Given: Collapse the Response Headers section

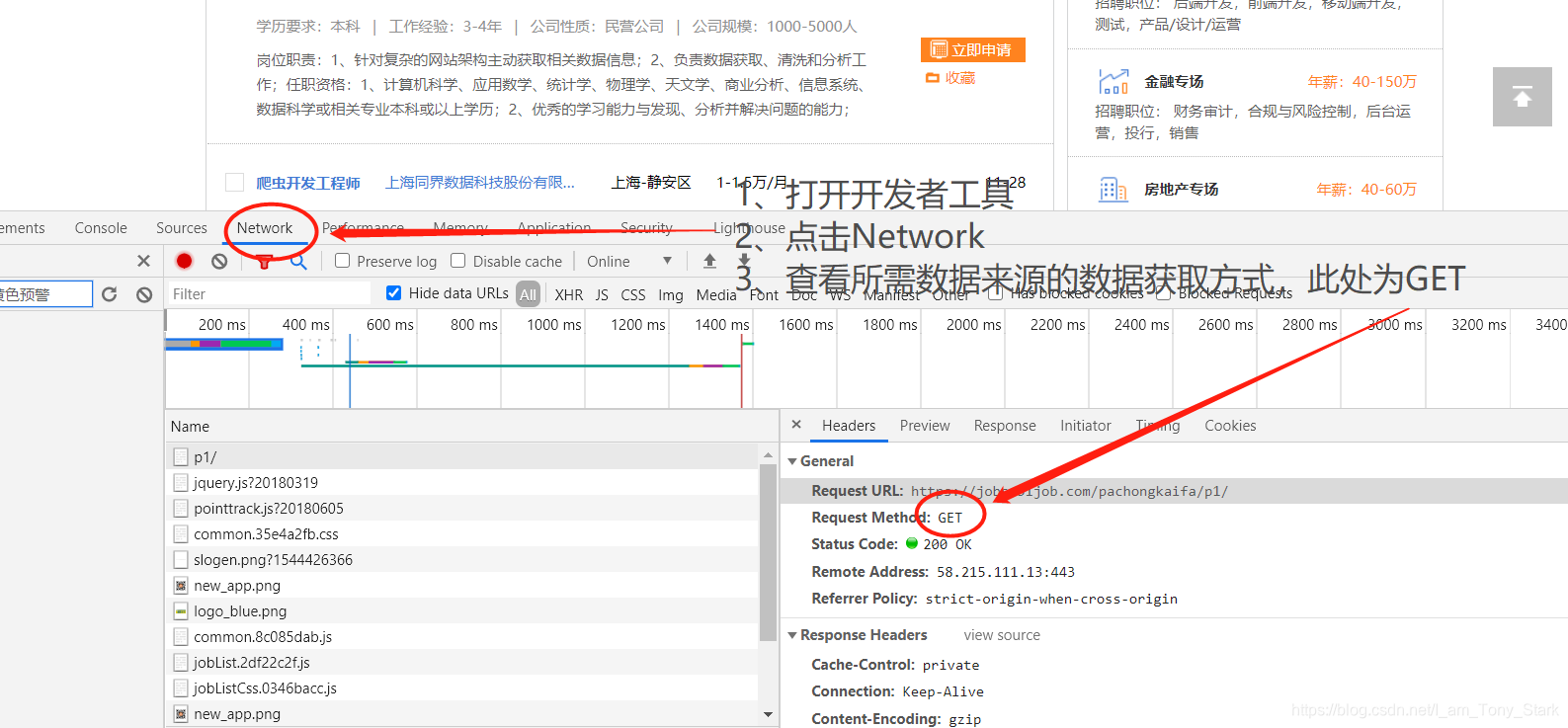Looking at the screenshot, I should pyautogui.click(x=792, y=635).
